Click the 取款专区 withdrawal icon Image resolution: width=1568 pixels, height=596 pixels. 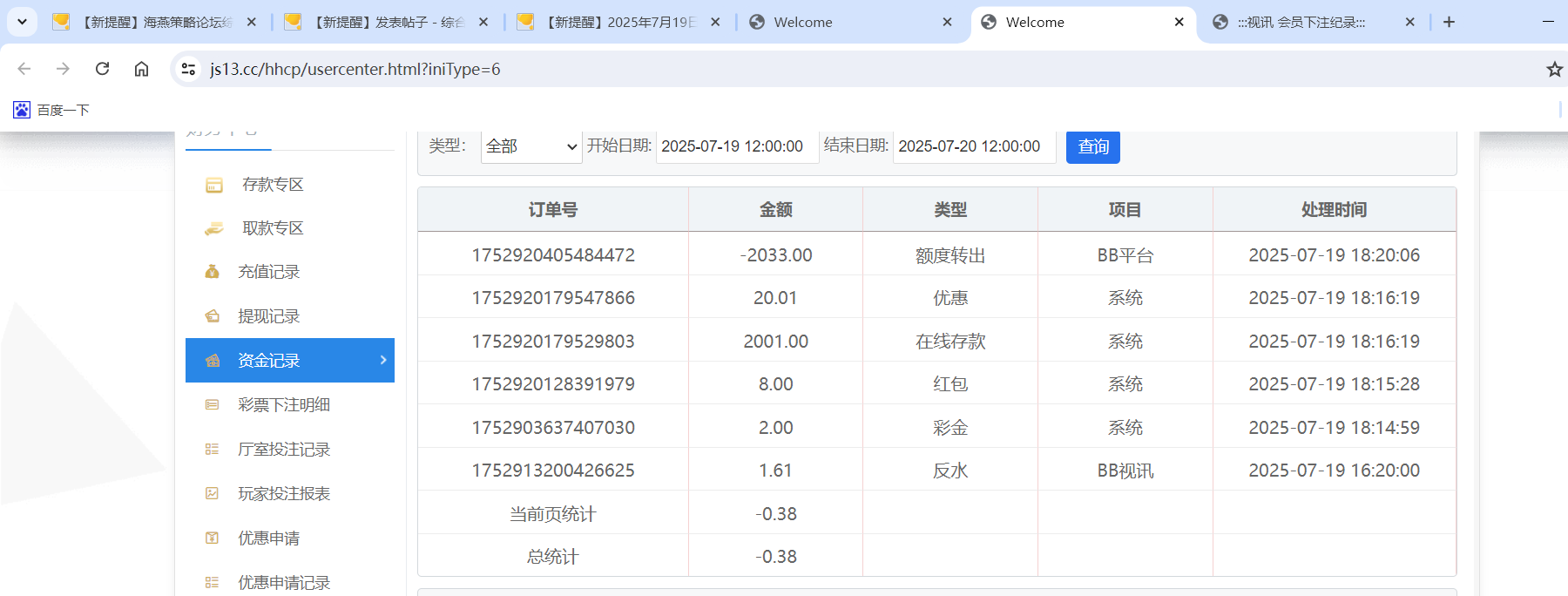coord(213,228)
